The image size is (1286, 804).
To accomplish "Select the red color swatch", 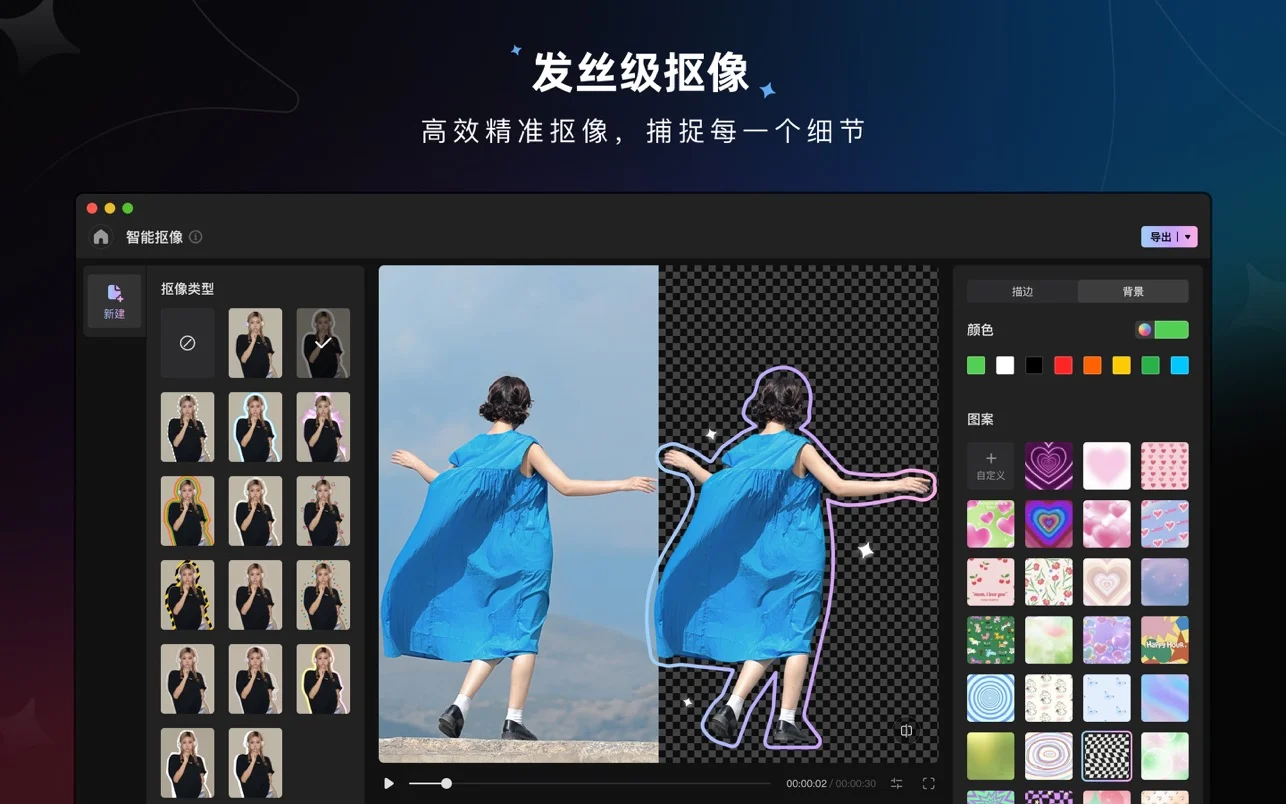I will click(x=1063, y=366).
